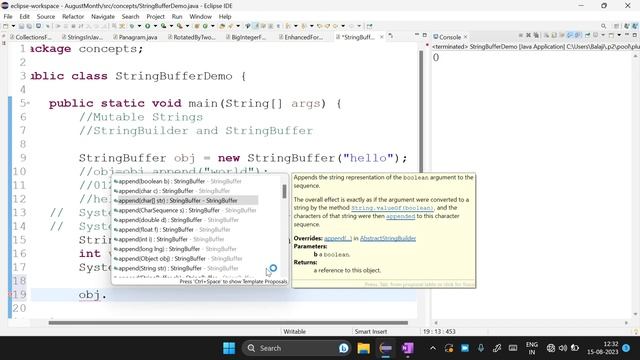Click the editor vertical scrollbar
The width and height of the screenshot is (640, 360).
420,110
